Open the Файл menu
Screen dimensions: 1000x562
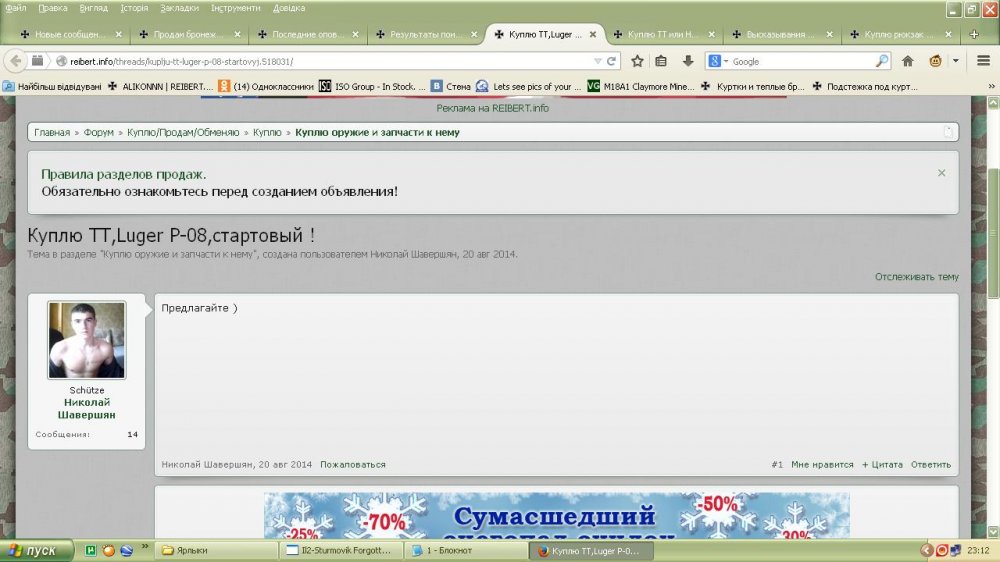coord(16,8)
